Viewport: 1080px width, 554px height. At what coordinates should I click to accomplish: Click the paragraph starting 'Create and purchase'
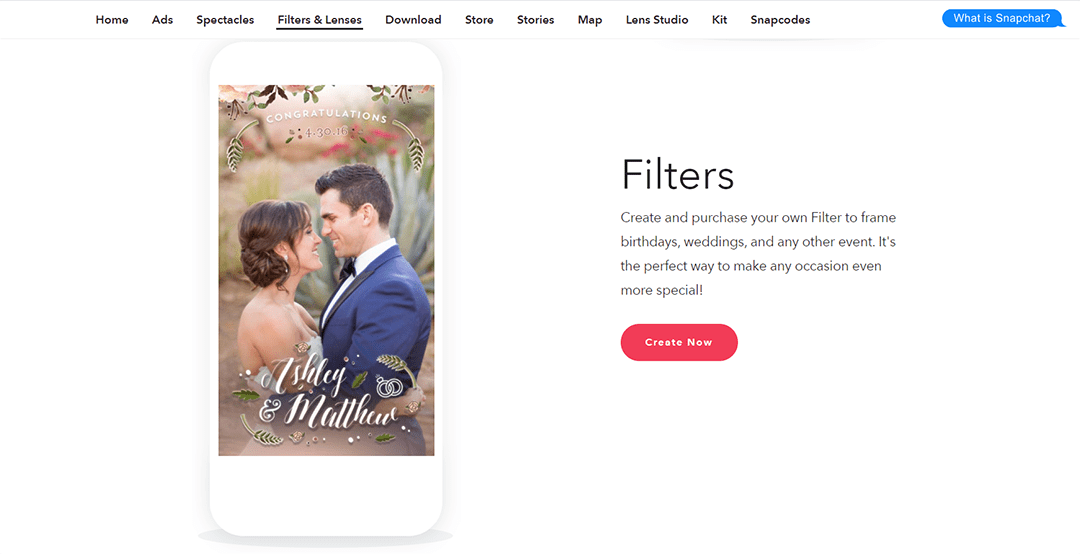pos(758,254)
